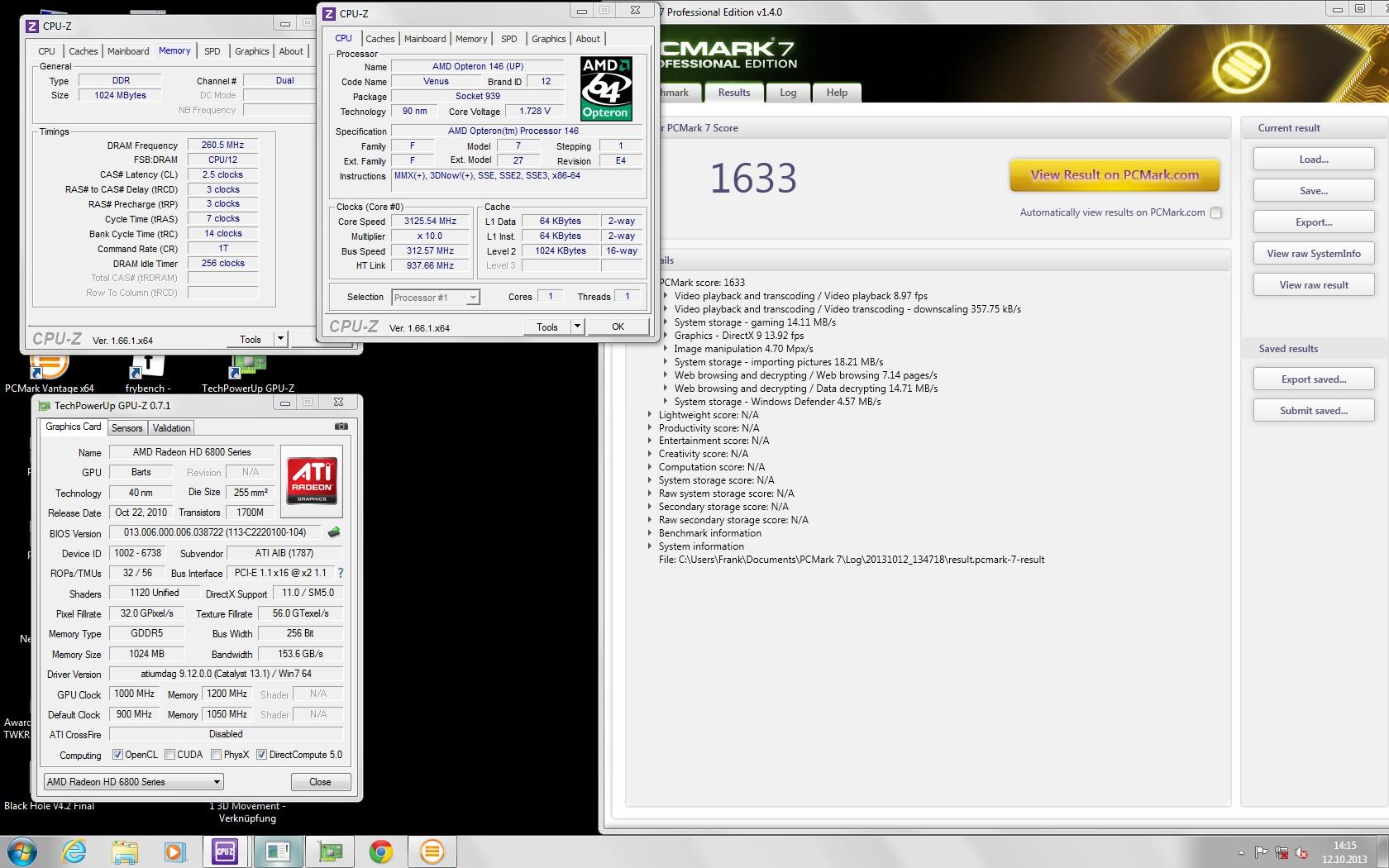
Task: Click the Save... button in PCMark
Action: [x=1313, y=191]
